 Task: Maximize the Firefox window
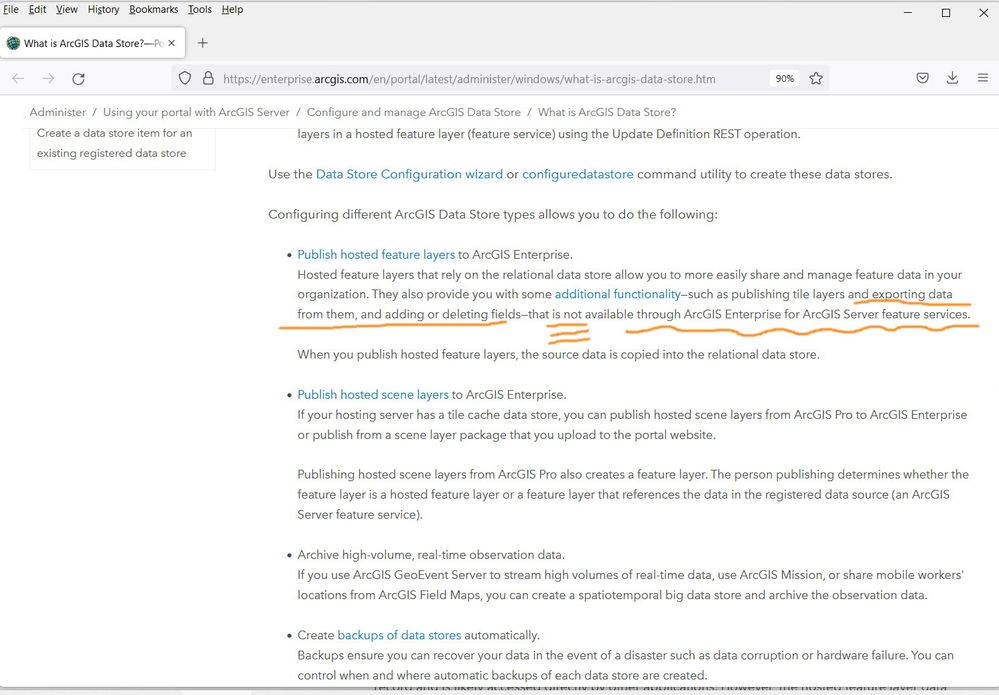click(945, 13)
